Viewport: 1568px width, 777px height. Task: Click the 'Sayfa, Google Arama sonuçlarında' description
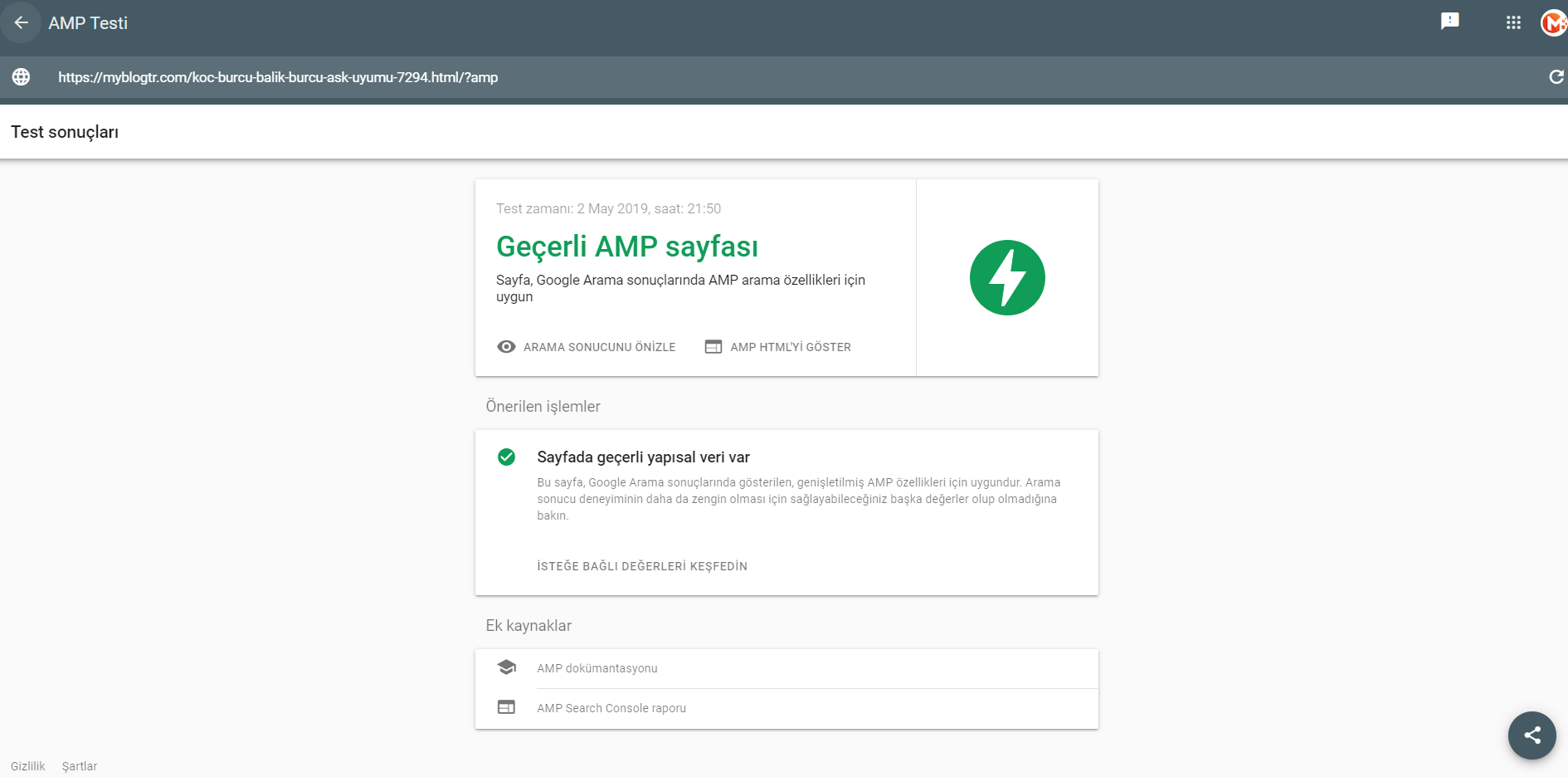[x=680, y=288]
